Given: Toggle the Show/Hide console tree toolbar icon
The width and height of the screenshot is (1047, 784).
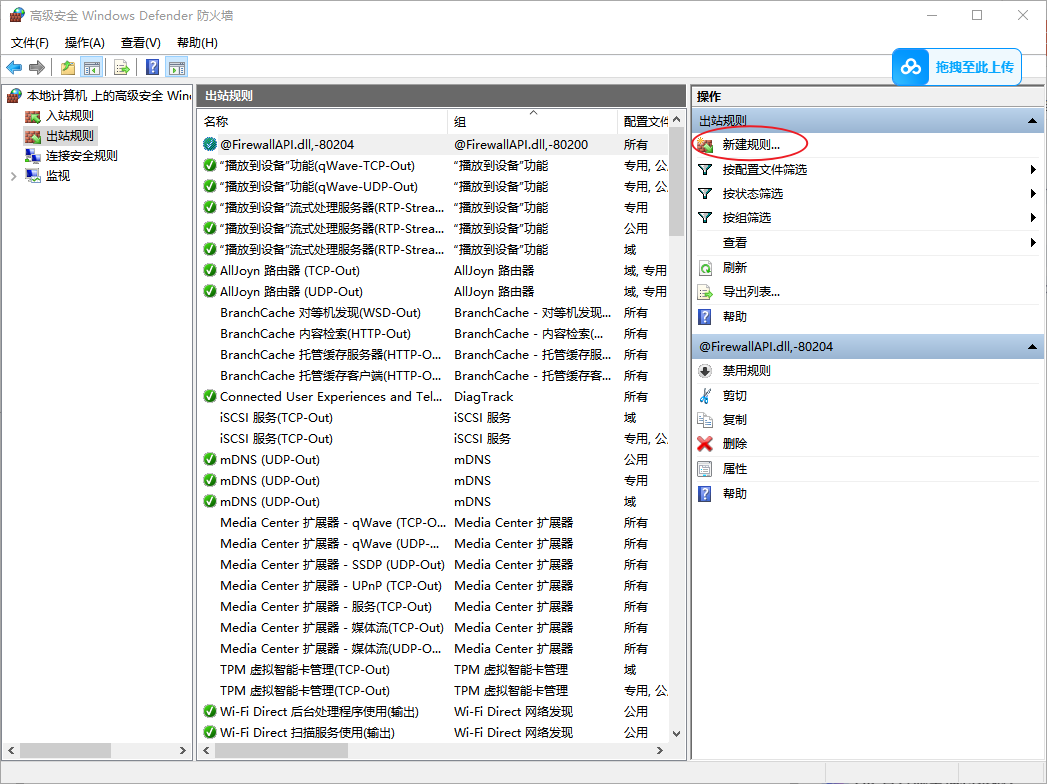Looking at the screenshot, I should tap(91, 67).
